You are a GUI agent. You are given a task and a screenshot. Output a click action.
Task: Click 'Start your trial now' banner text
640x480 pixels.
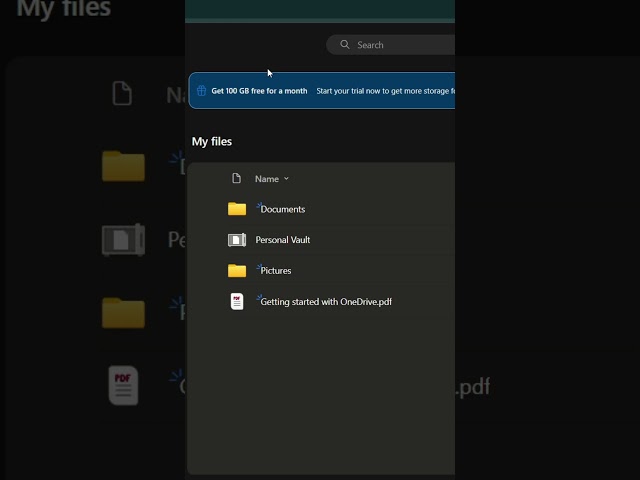coord(385,91)
